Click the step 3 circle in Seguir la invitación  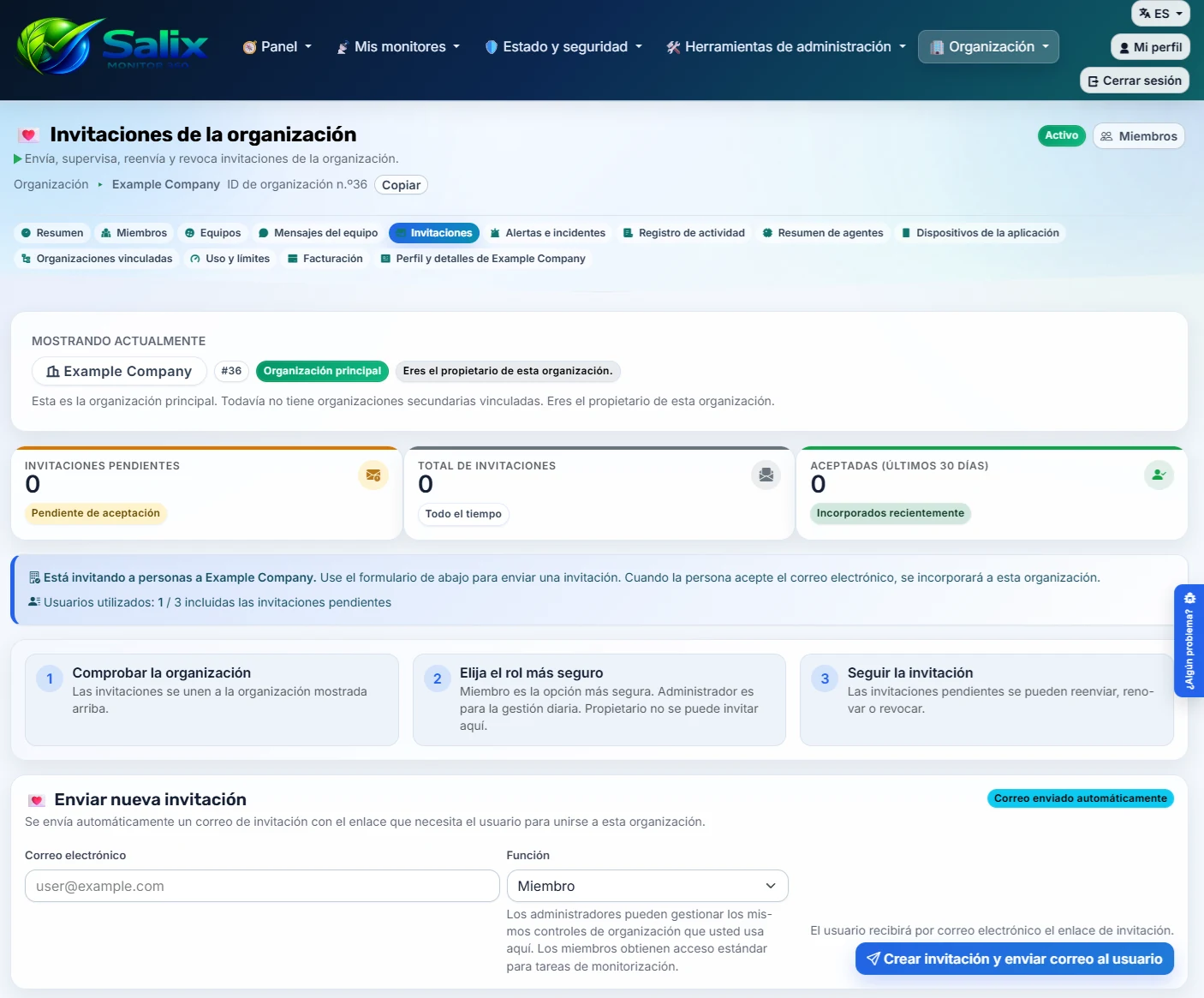point(825,679)
